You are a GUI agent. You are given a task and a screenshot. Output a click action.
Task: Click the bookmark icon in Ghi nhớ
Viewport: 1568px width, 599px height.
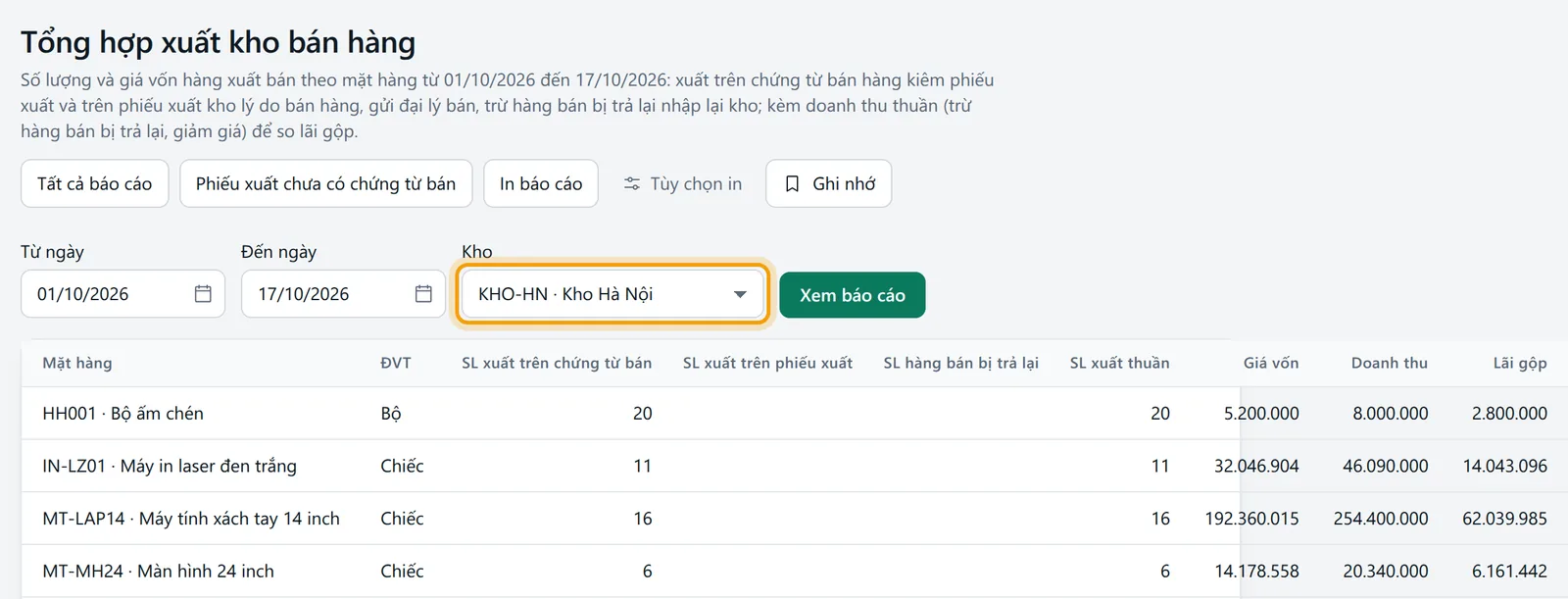pyautogui.click(x=793, y=183)
